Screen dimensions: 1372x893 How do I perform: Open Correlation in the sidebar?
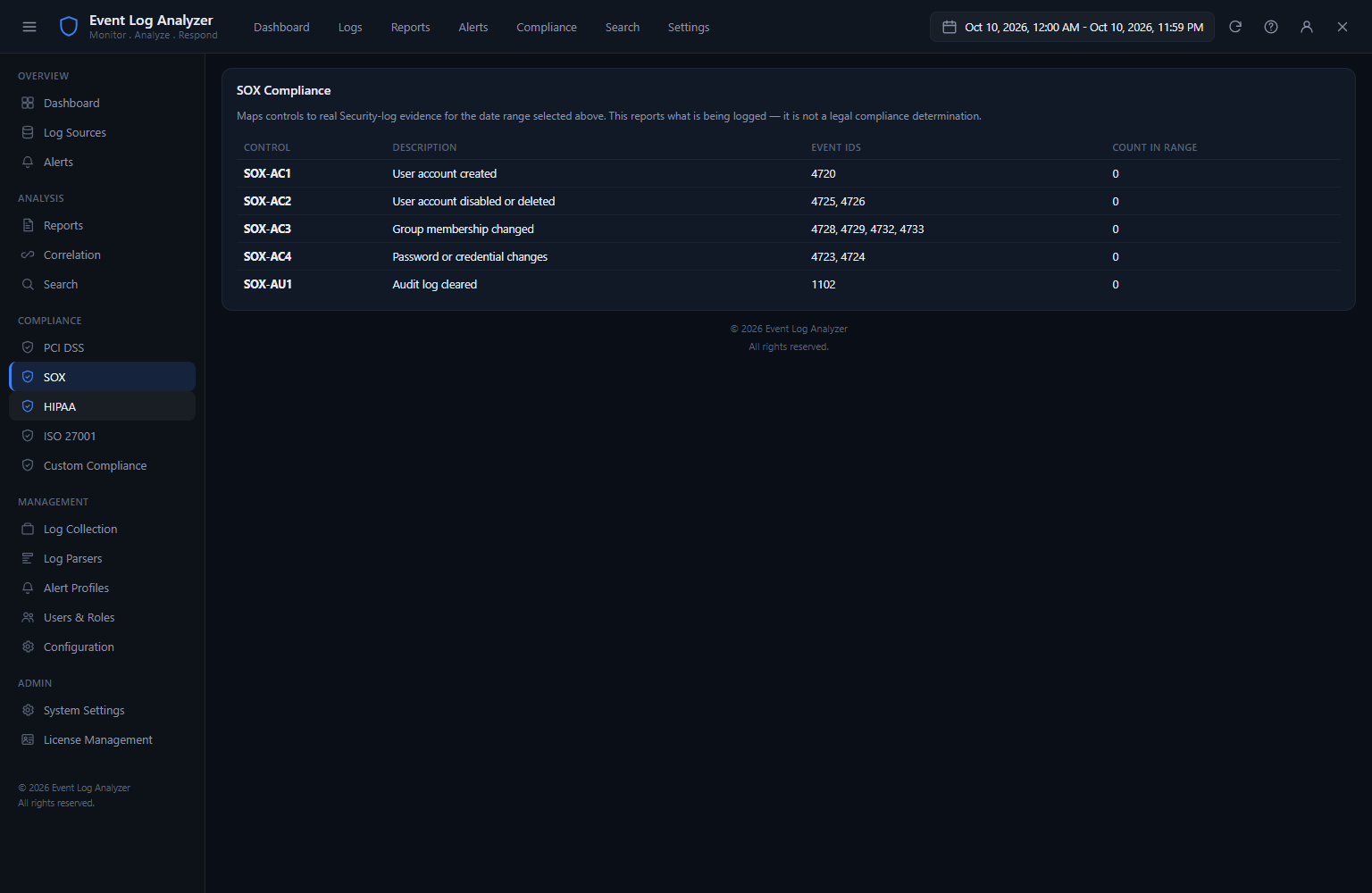102,255
